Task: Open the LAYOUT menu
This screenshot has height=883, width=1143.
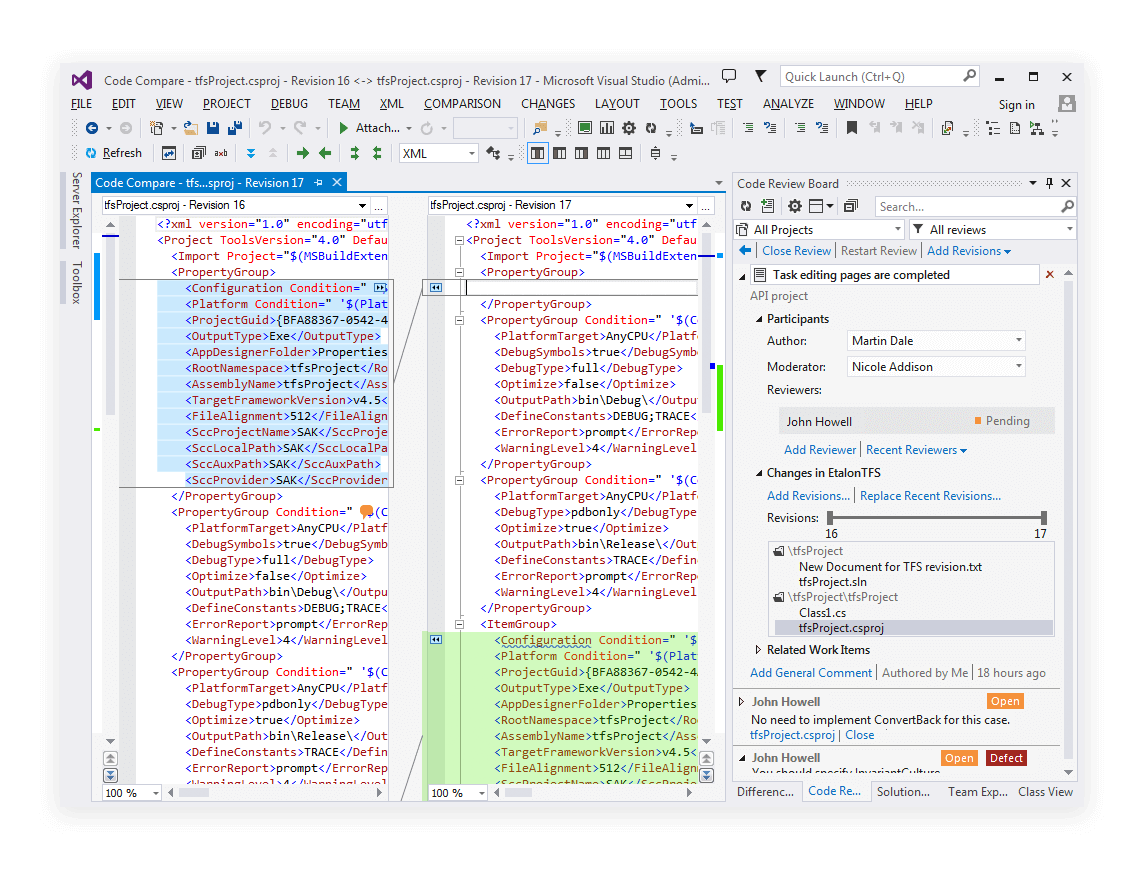Action: tap(617, 104)
